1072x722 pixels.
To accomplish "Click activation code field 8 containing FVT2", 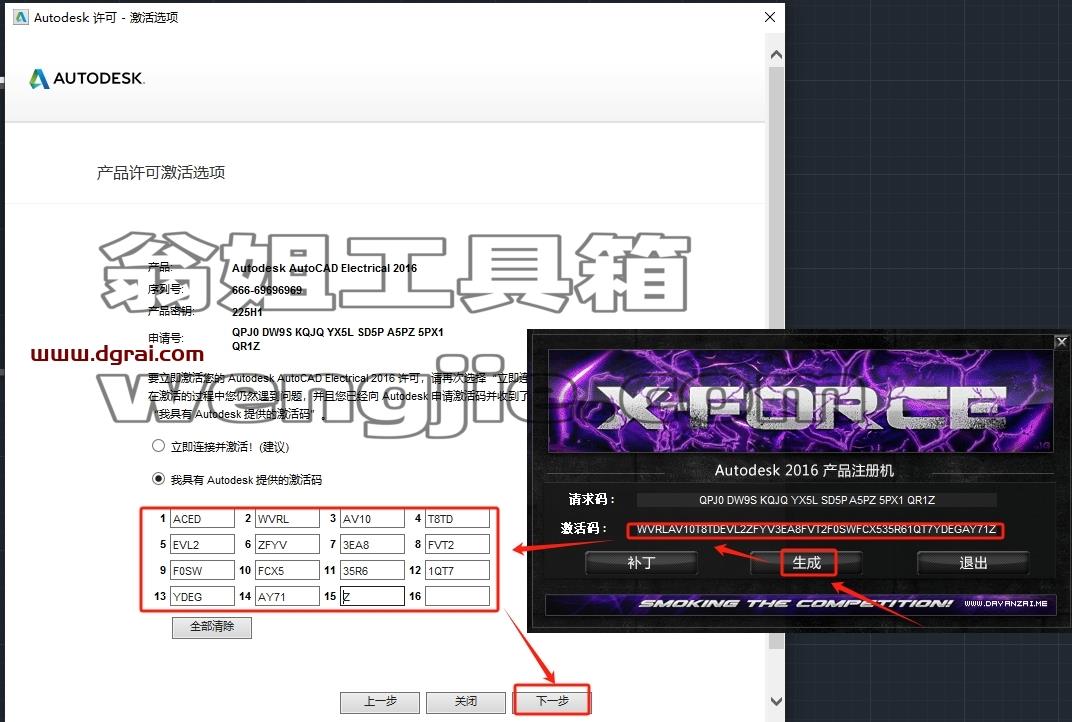I will point(457,544).
